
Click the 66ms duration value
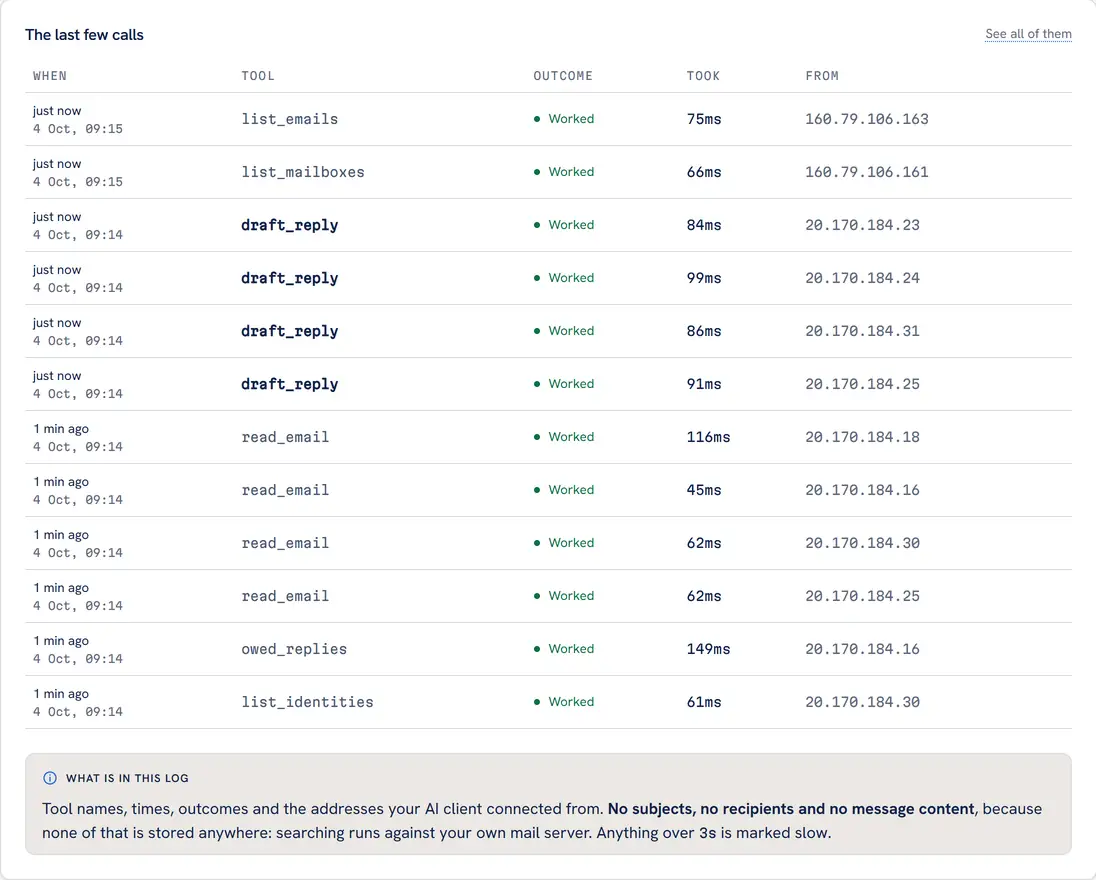click(703, 172)
